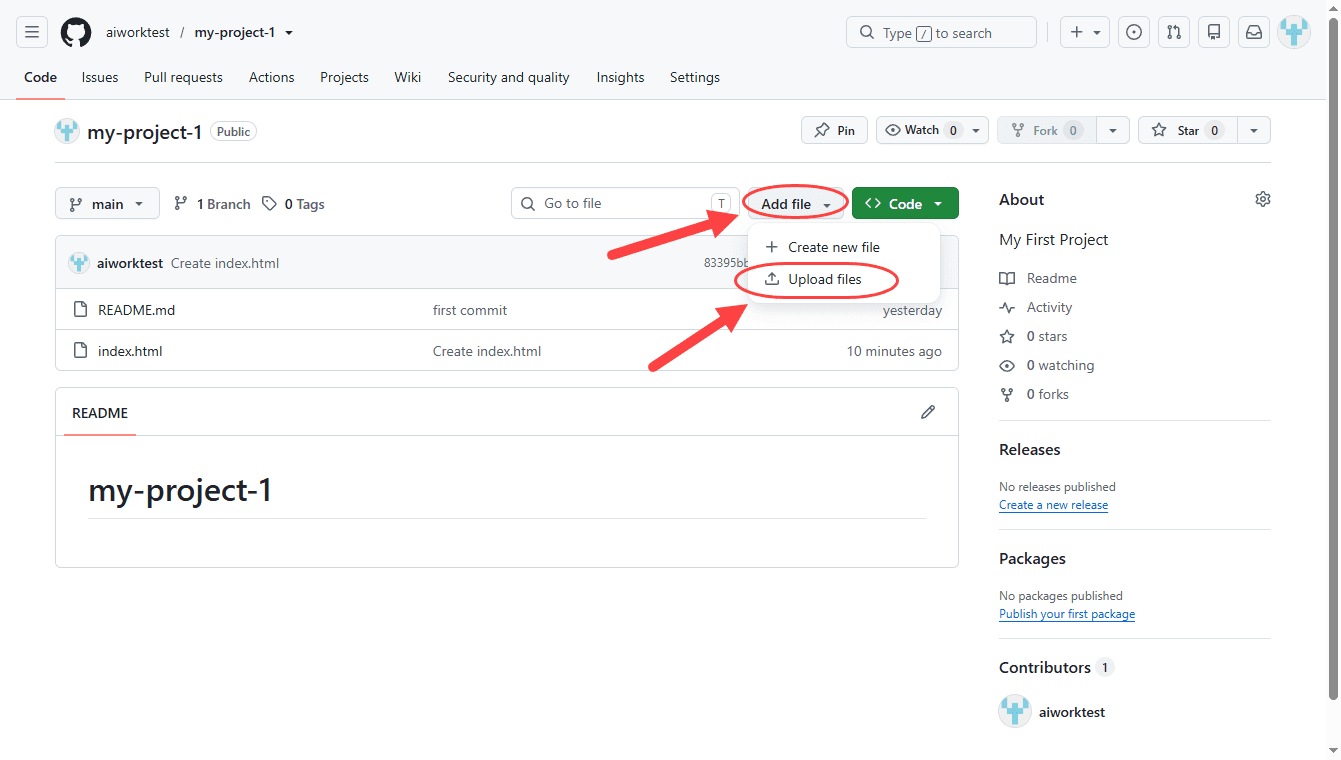
Task: Open my-project-1 repository title link
Action: (145, 132)
